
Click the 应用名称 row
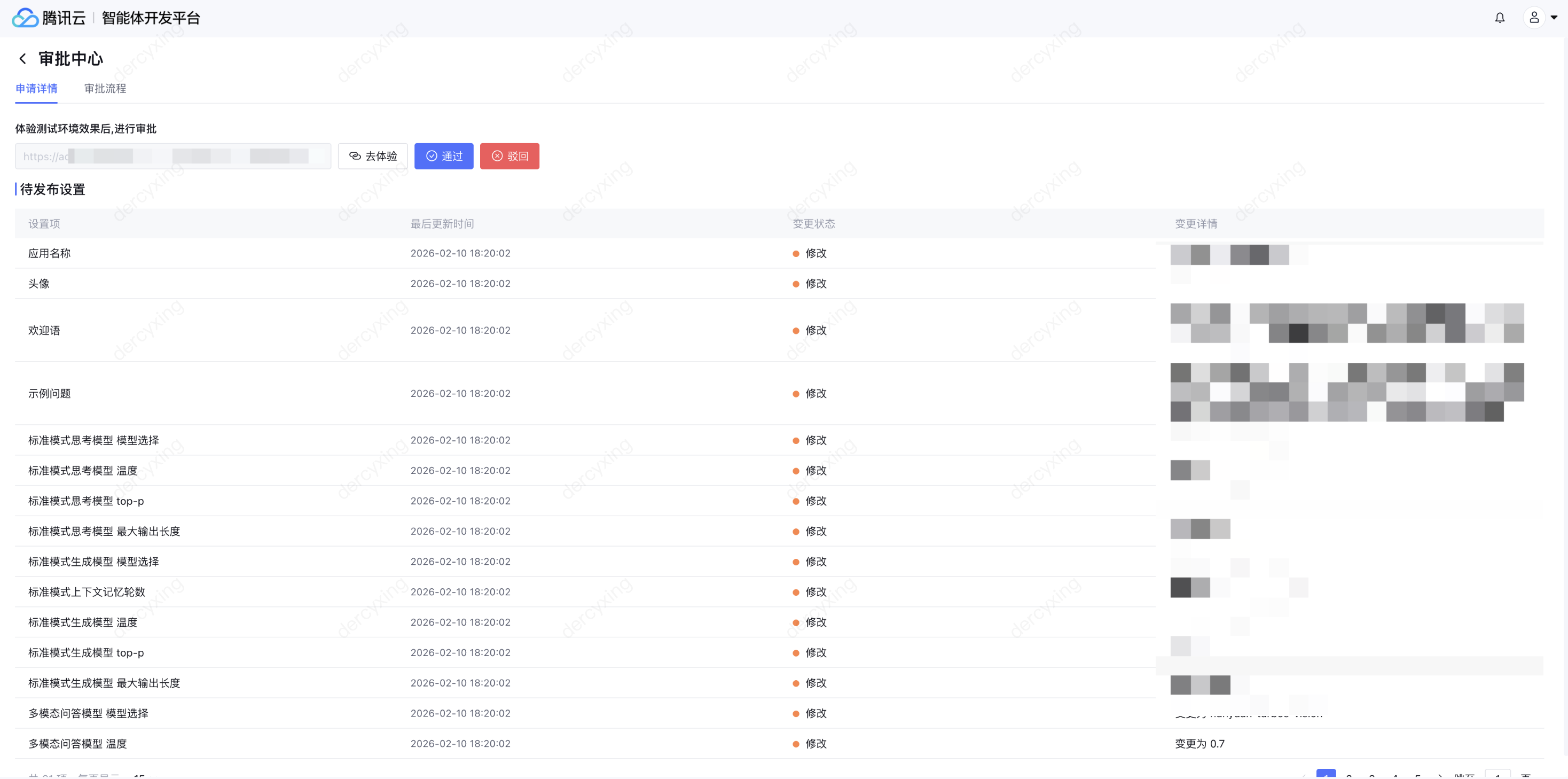(49, 253)
